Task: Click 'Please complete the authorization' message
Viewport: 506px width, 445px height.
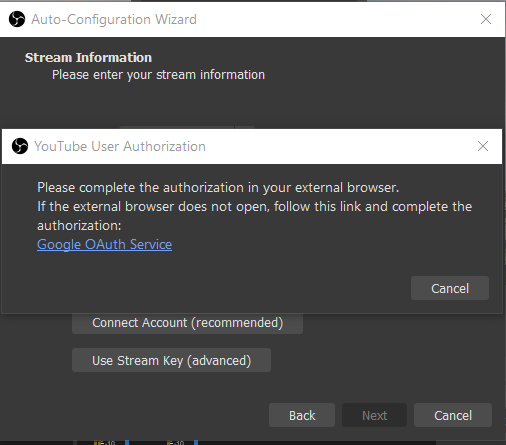Action: pyautogui.click(x=218, y=188)
